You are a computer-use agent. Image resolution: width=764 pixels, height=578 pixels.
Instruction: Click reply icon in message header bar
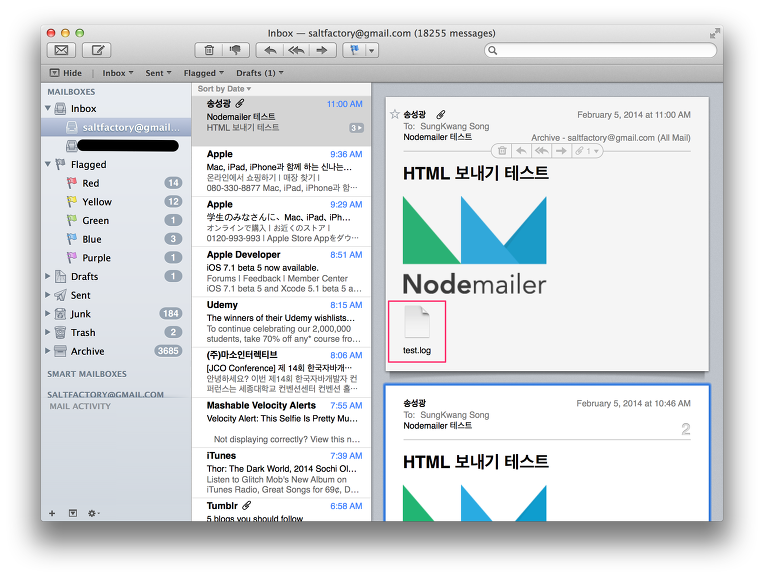pyautogui.click(x=521, y=151)
